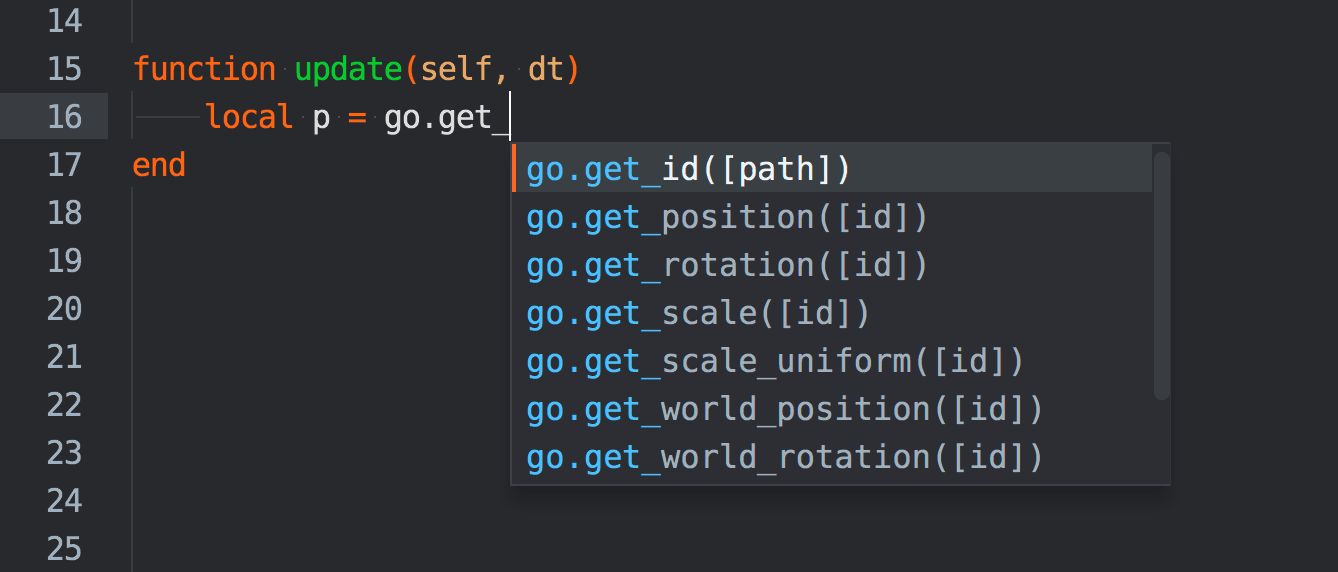
Task: Click the typed 'go.get_' text
Action: (x=438, y=117)
